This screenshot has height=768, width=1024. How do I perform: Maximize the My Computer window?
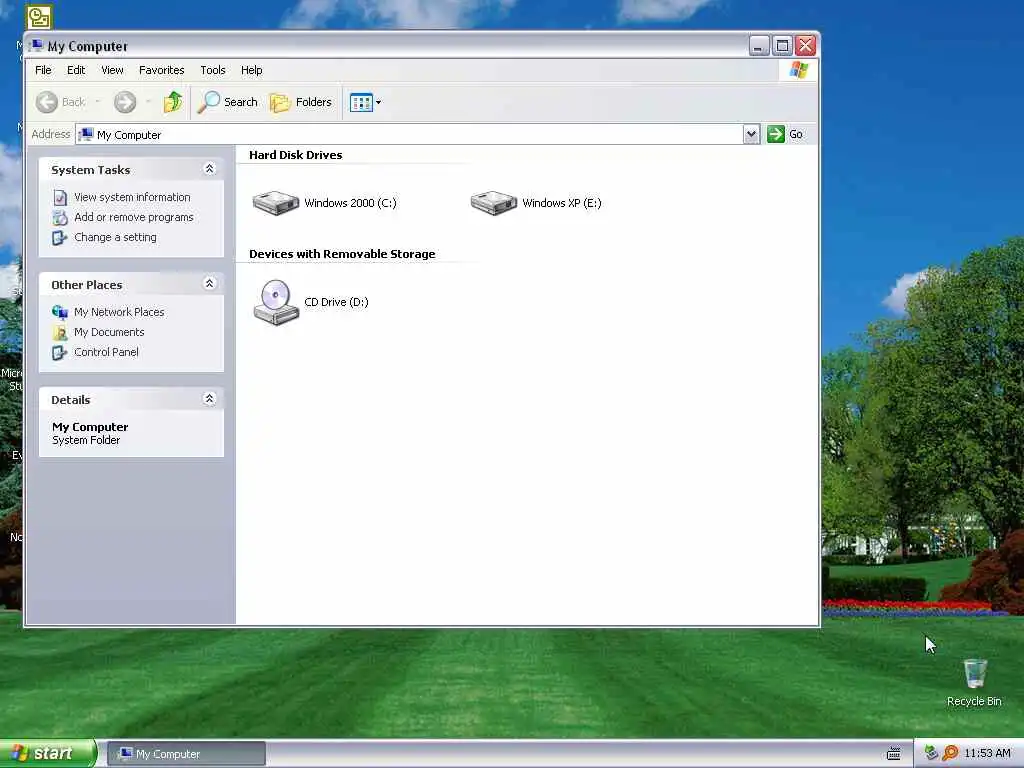pos(782,46)
